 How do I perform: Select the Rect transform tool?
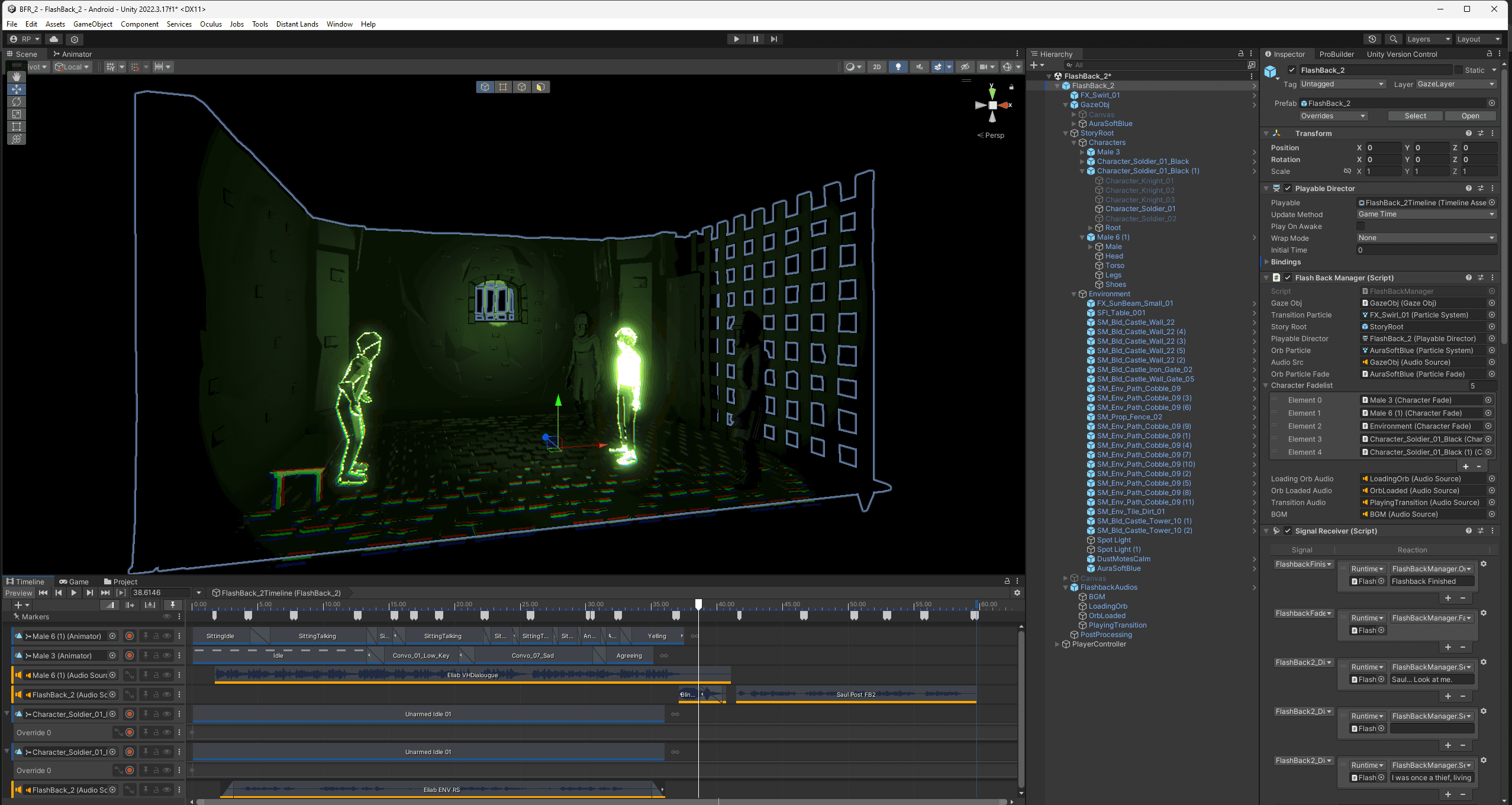[17, 127]
